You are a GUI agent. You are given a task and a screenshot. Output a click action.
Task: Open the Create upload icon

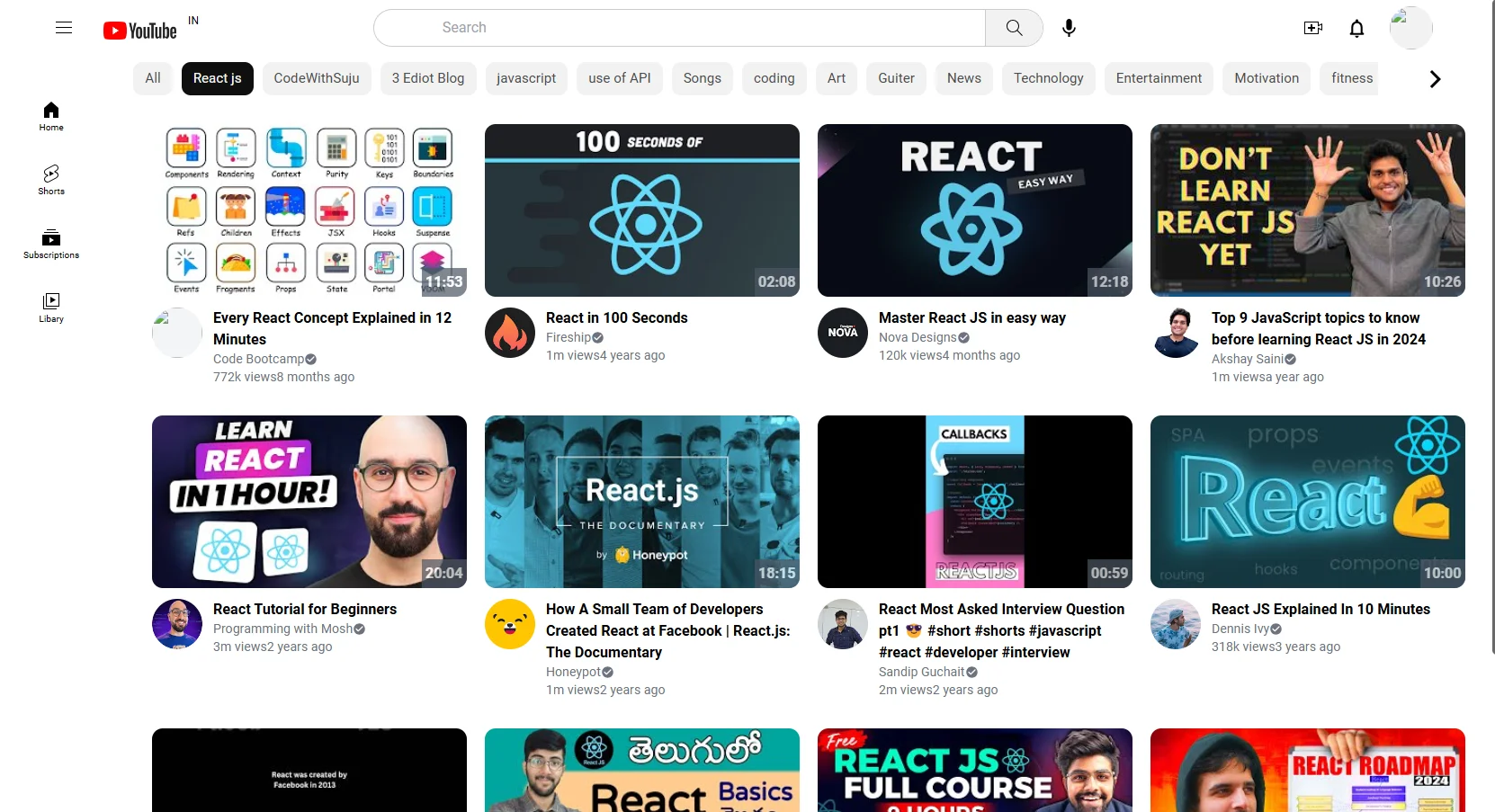(x=1312, y=28)
